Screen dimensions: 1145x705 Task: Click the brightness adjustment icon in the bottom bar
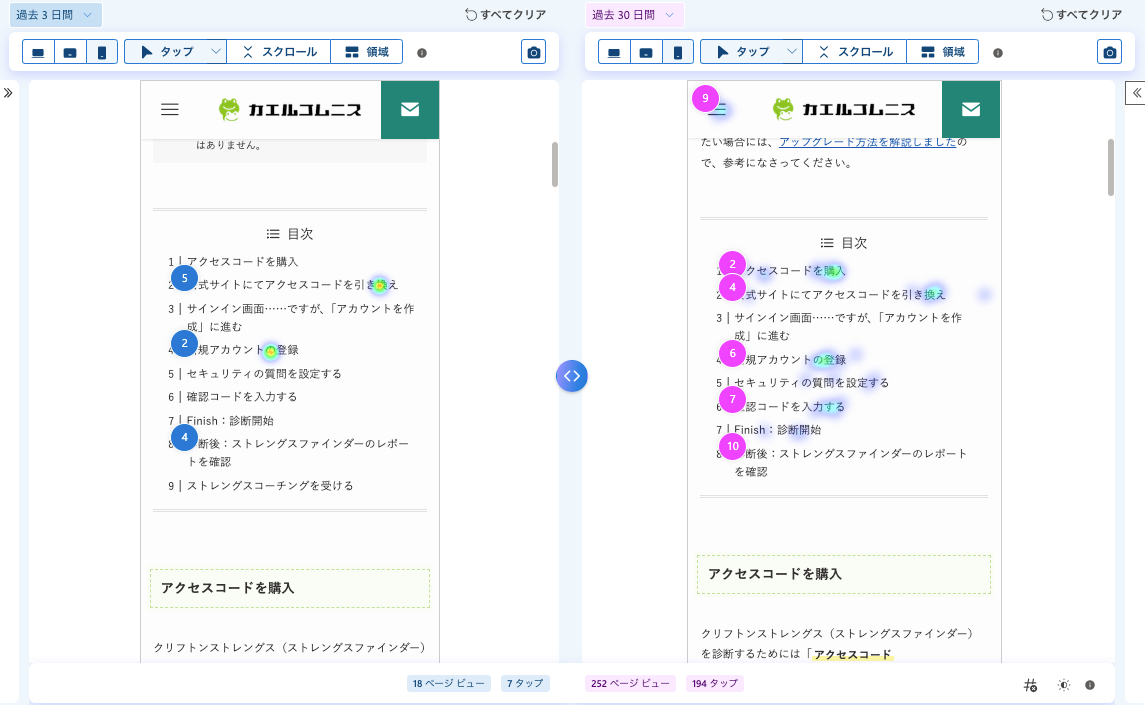1063,684
